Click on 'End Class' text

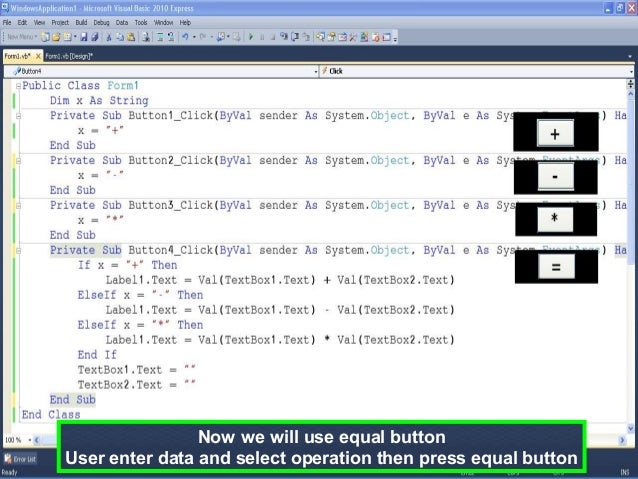pos(51,415)
